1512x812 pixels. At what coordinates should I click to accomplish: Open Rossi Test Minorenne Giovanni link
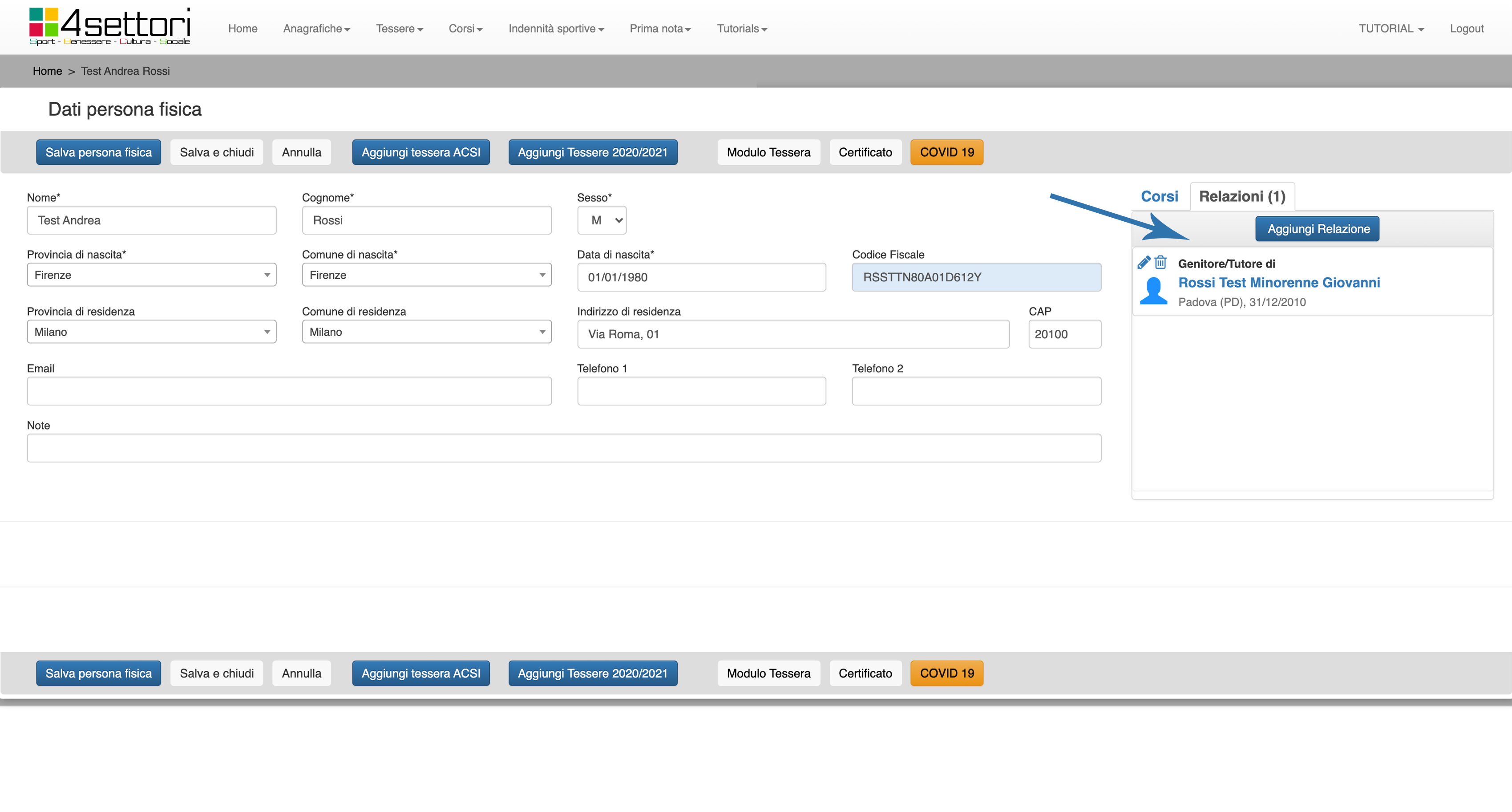pyautogui.click(x=1279, y=282)
